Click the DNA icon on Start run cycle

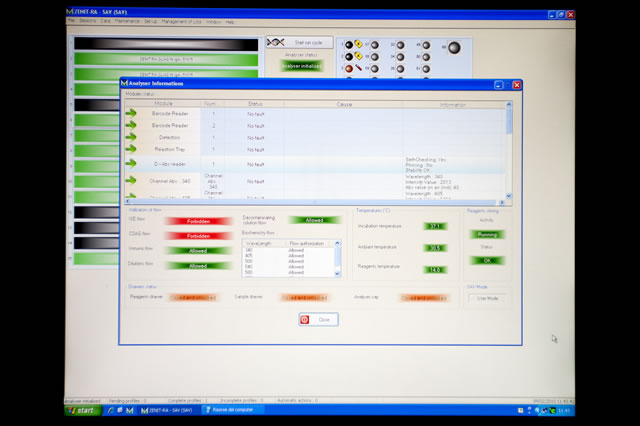tap(278, 42)
